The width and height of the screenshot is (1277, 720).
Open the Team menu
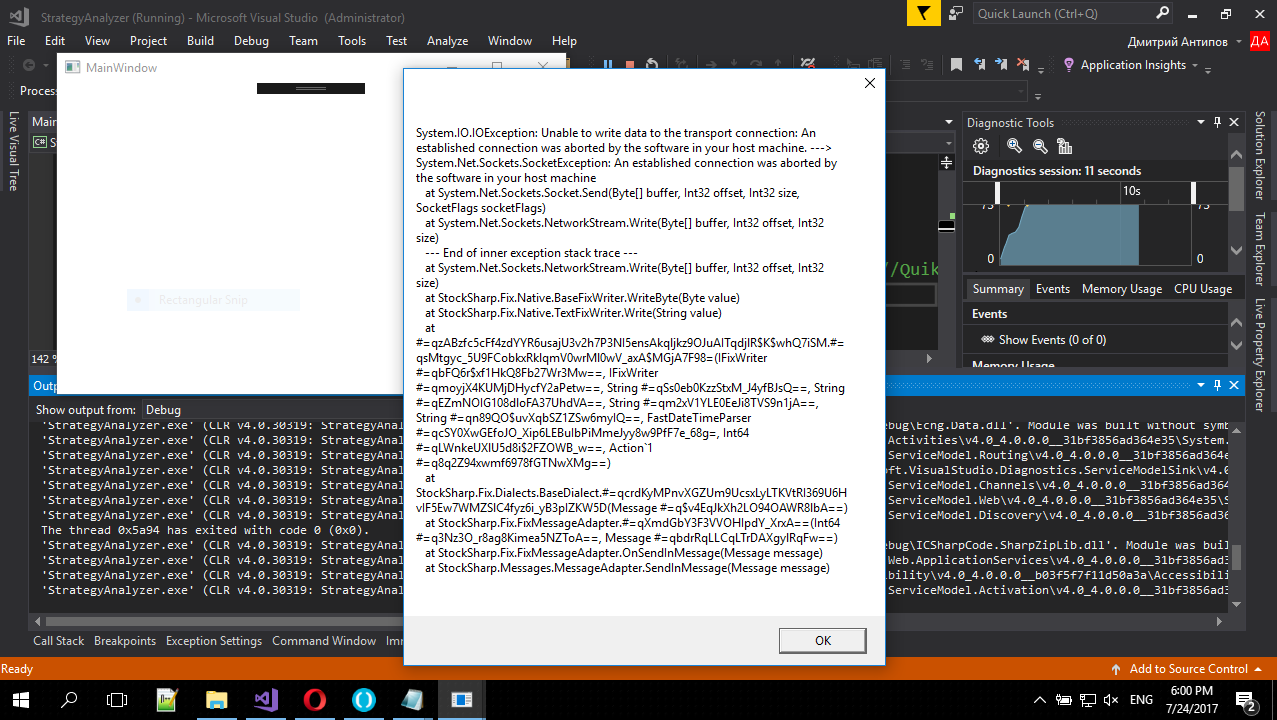(303, 41)
